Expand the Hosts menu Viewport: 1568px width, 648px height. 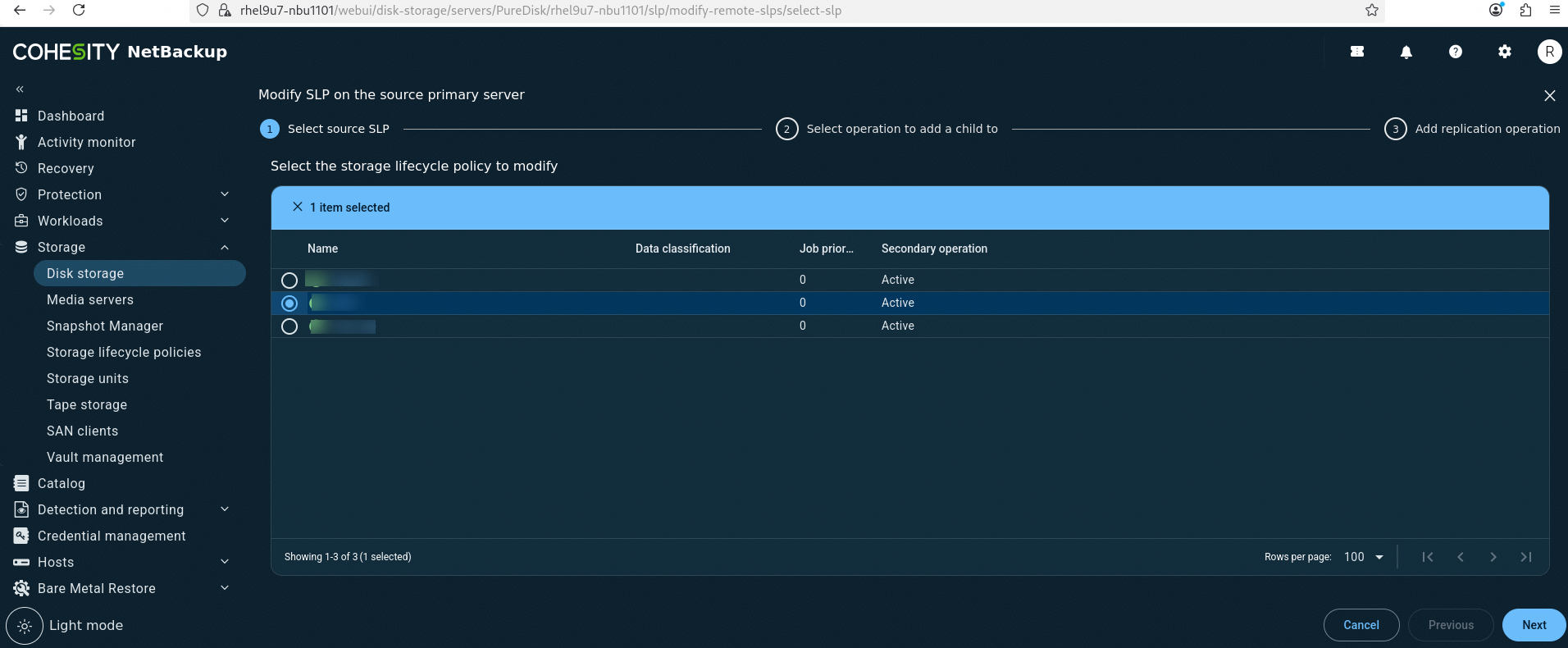pos(225,562)
